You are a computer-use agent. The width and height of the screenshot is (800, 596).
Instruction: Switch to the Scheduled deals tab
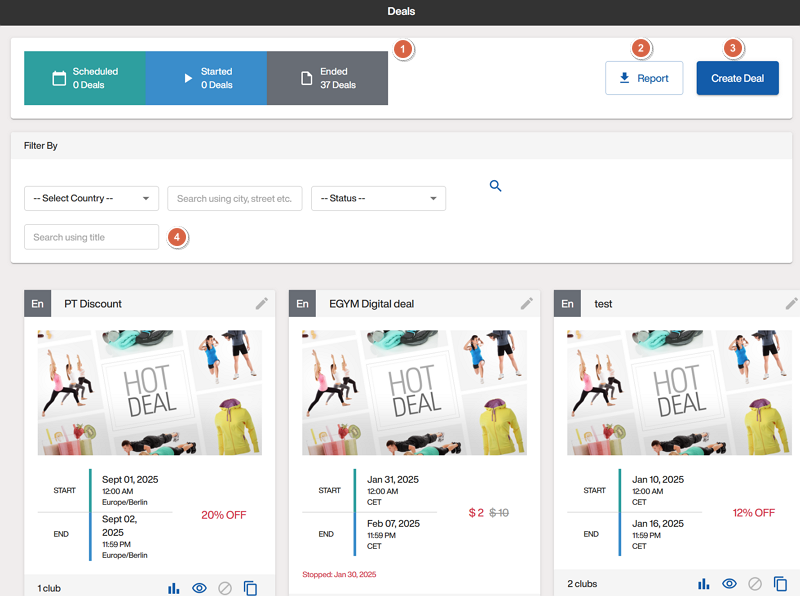coord(85,78)
